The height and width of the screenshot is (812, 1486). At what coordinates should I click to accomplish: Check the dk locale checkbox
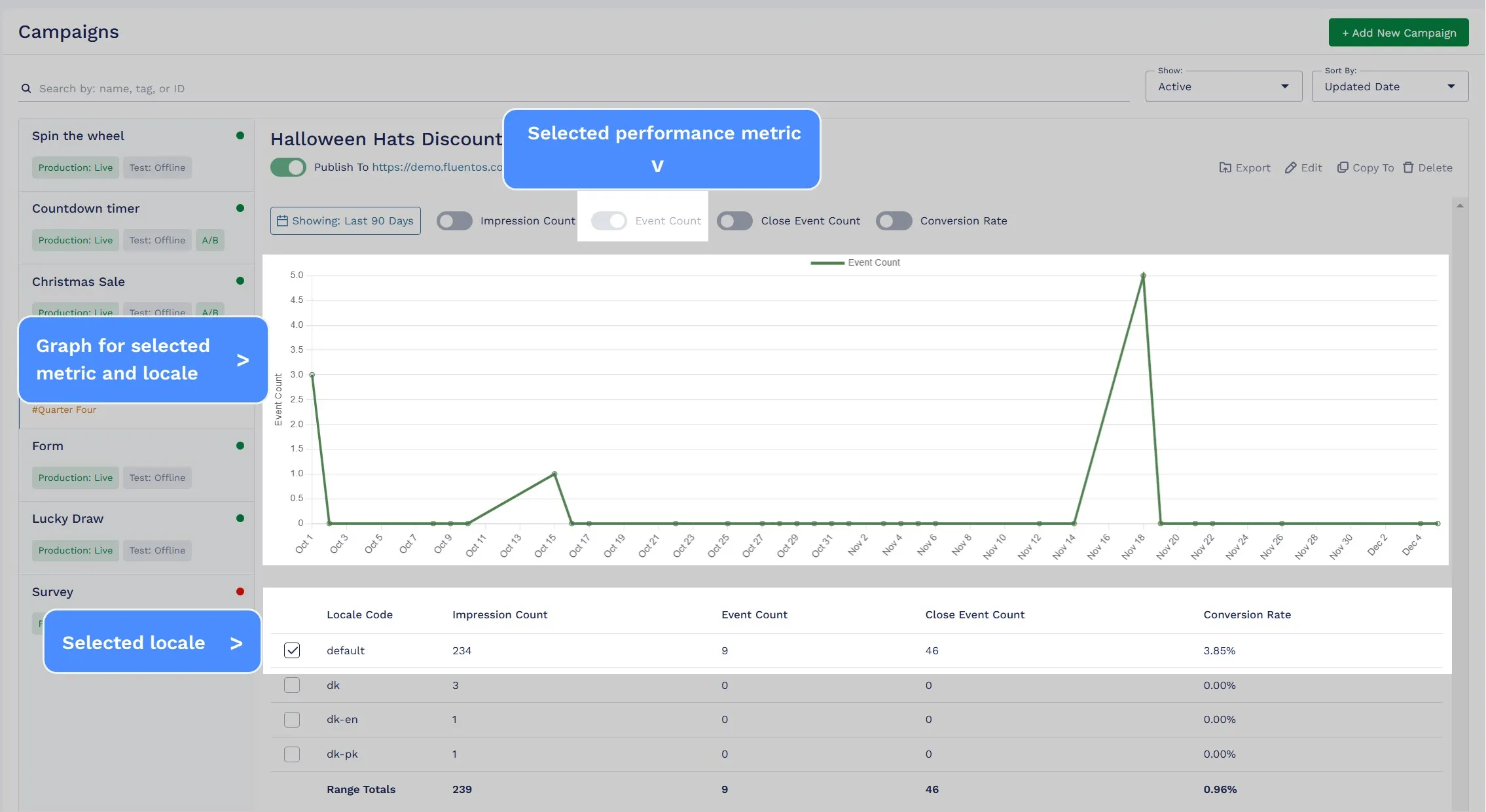tap(292, 685)
